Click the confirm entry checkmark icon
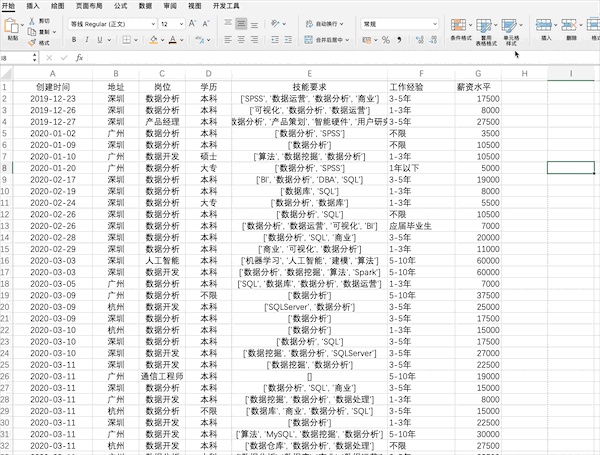This screenshot has height=455, width=600. 64,58
